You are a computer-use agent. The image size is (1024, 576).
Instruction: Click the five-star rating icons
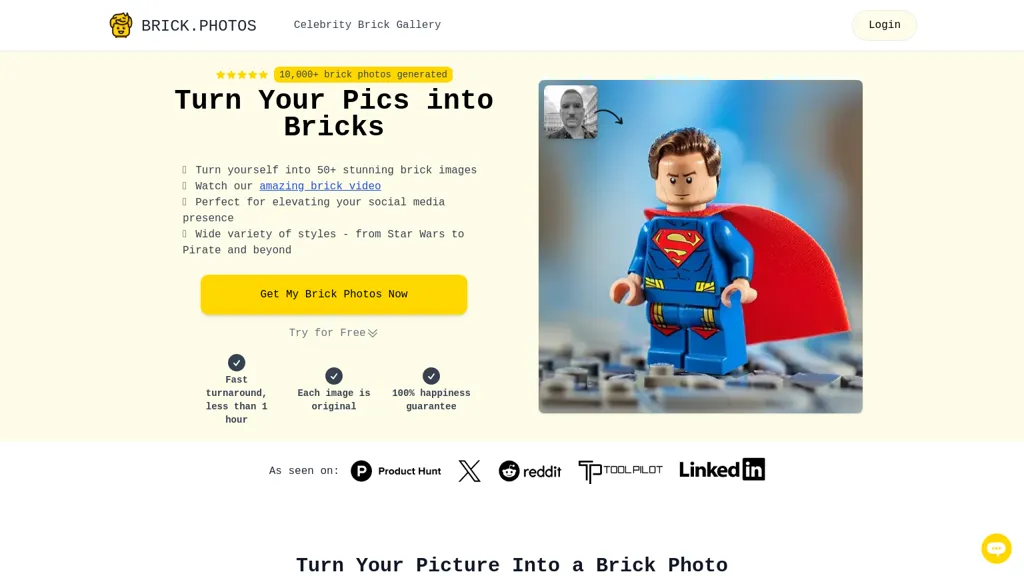(x=242, y=74)
